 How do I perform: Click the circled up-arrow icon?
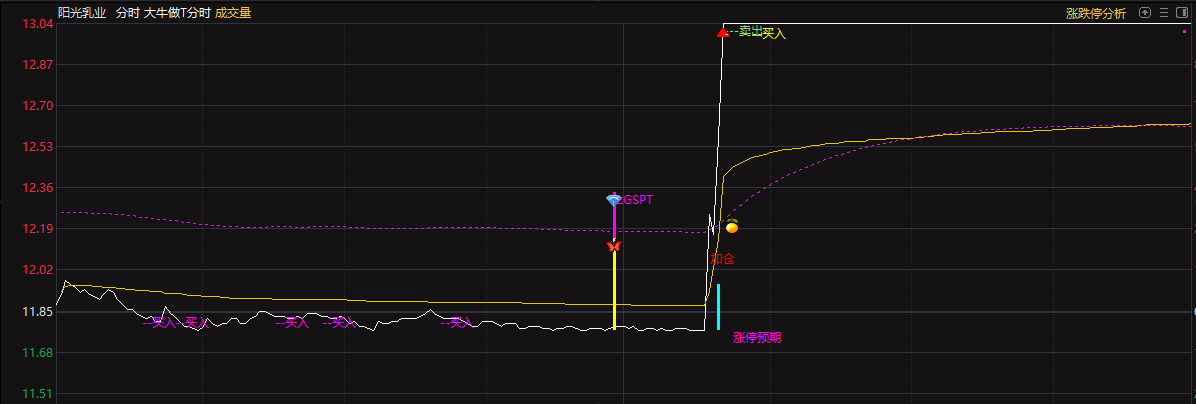tap(1144, 12)
